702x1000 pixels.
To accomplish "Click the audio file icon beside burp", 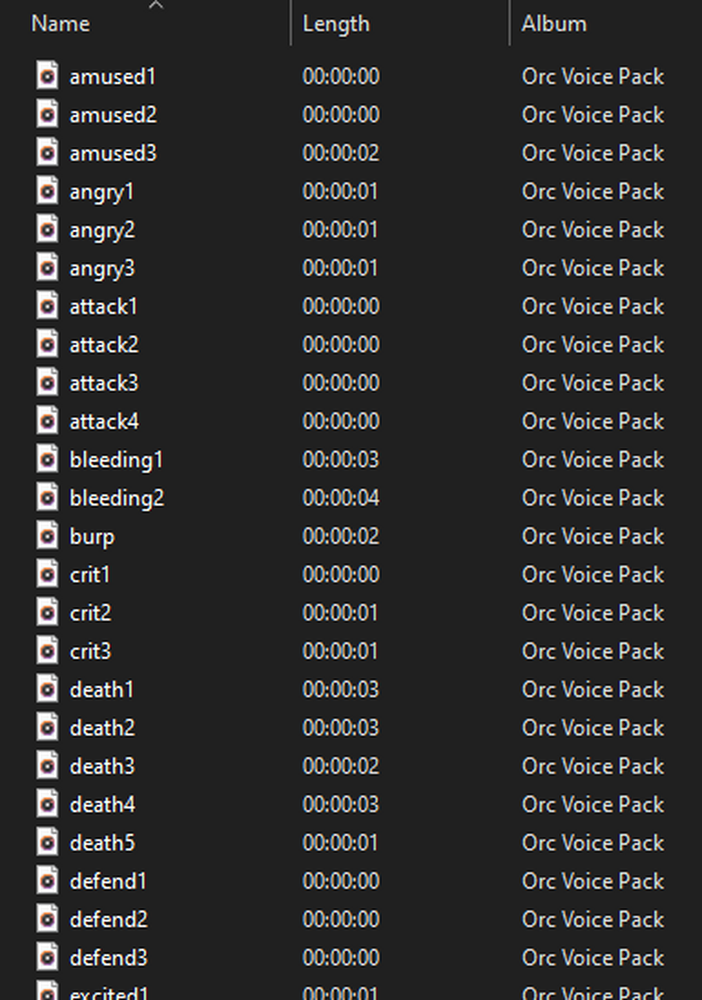I will (x=47, y=536).
